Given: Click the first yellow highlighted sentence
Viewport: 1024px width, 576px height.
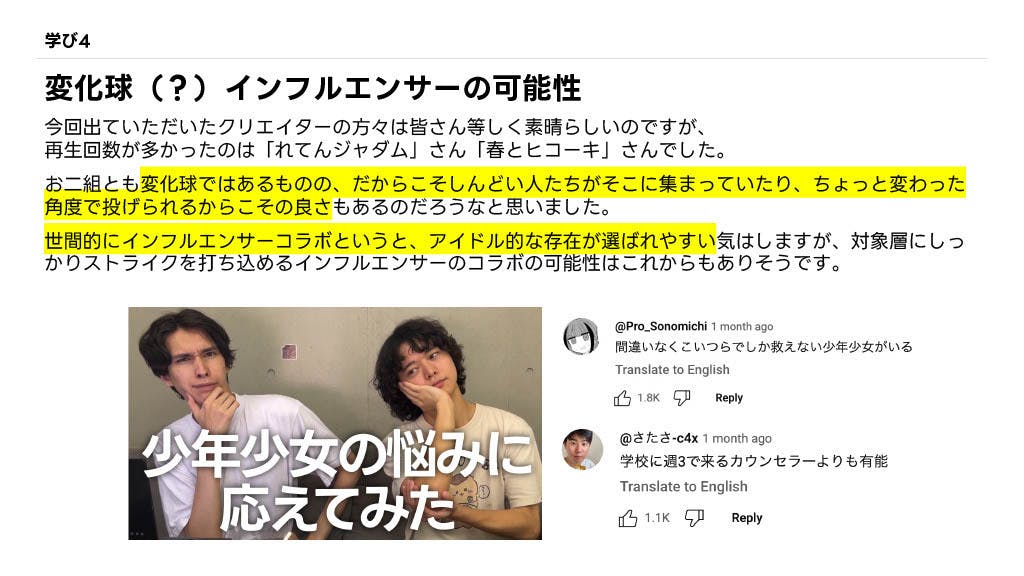Looking at the screenshot, I should [505, 195].
